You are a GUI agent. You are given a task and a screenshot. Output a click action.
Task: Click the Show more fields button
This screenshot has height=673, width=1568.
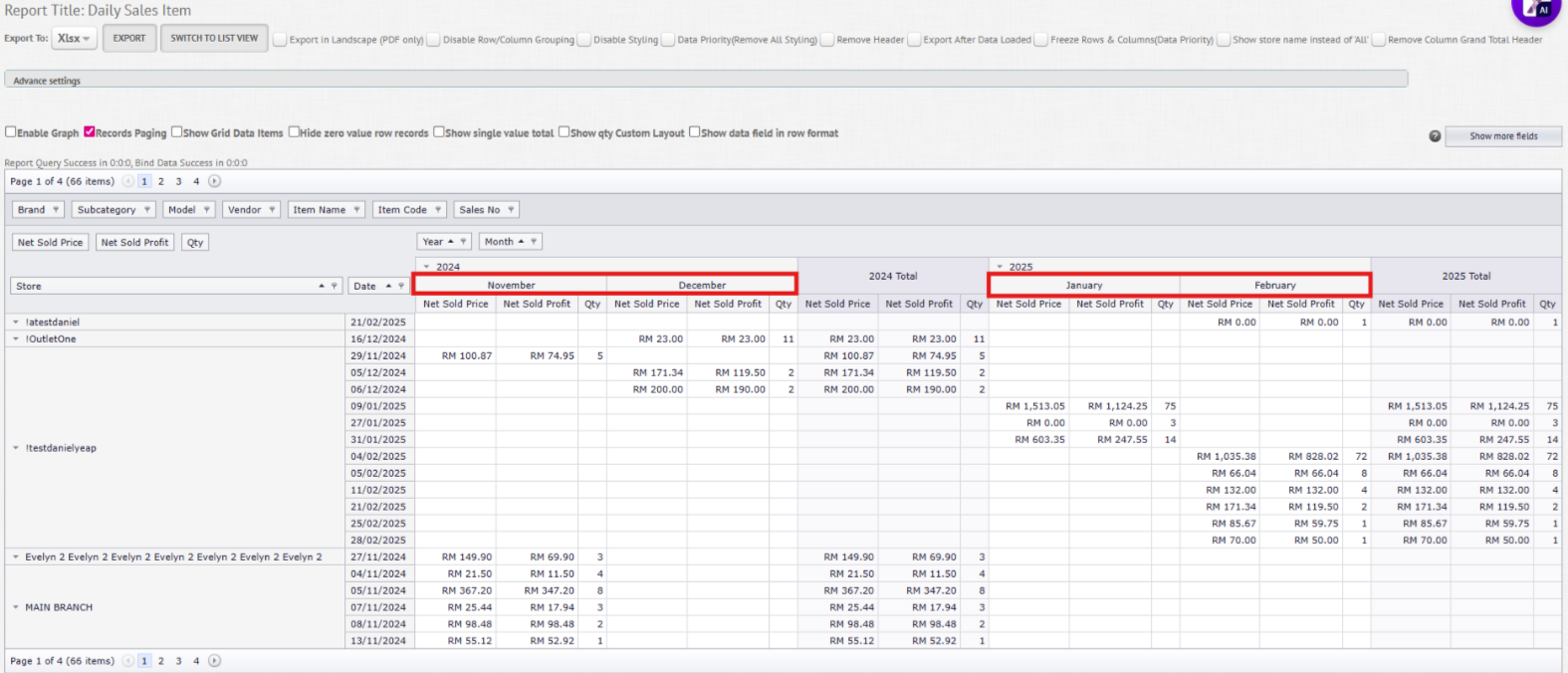coord(1502,136)
